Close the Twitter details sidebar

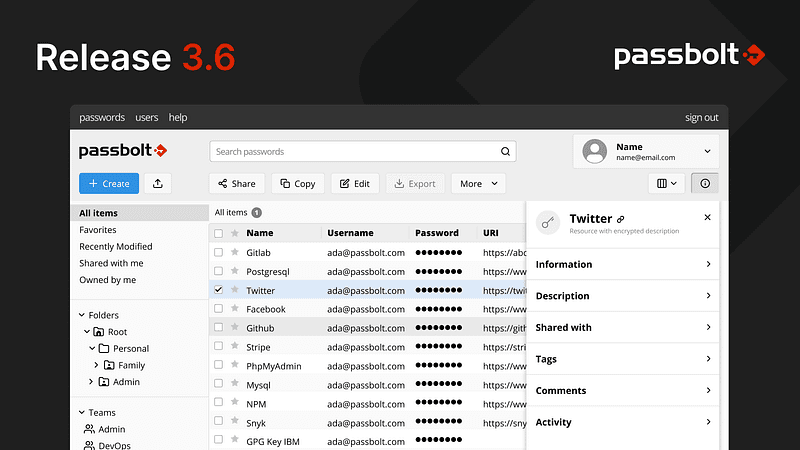[707, 217]
